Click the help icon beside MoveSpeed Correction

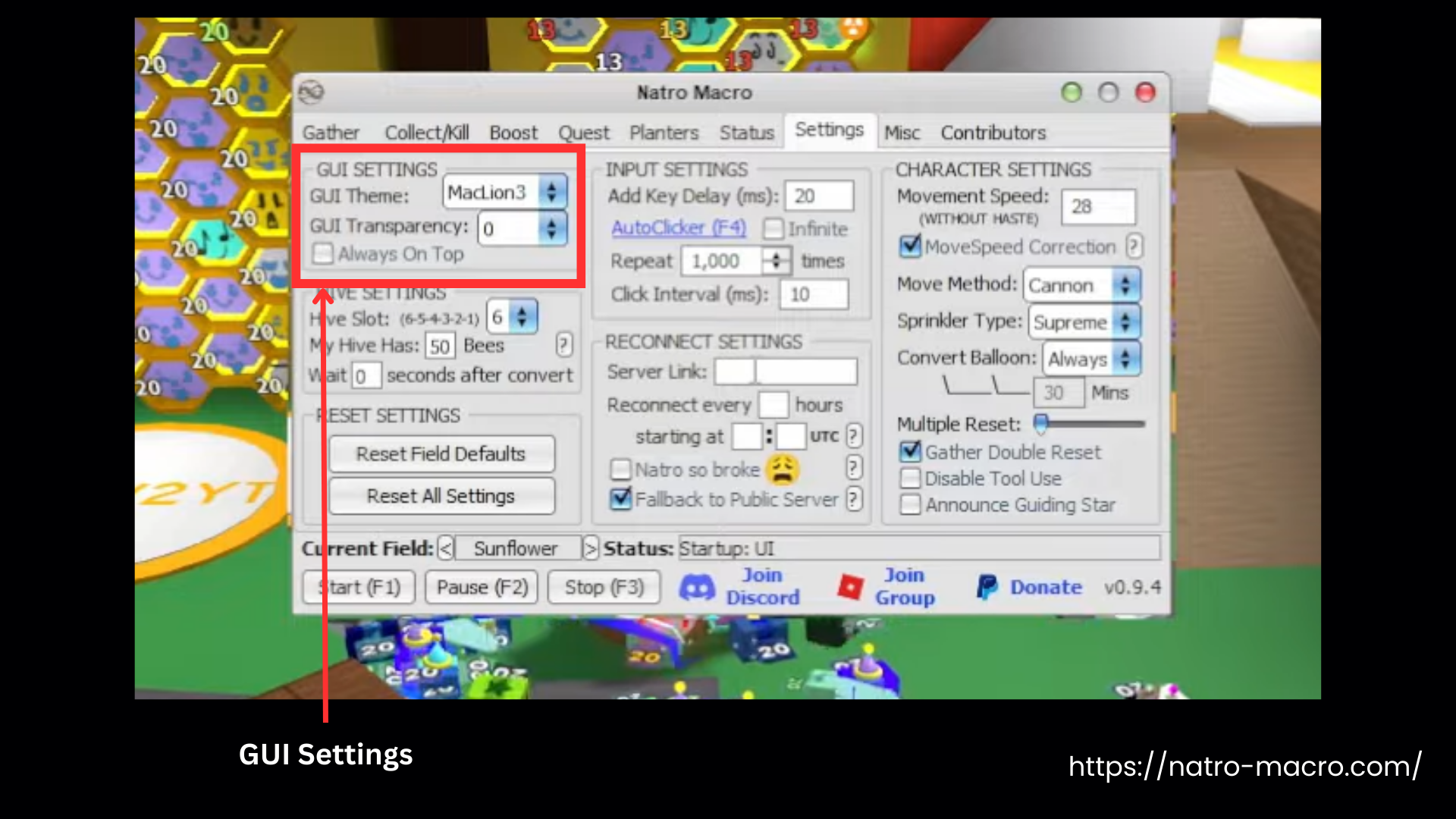[1131, 246]
